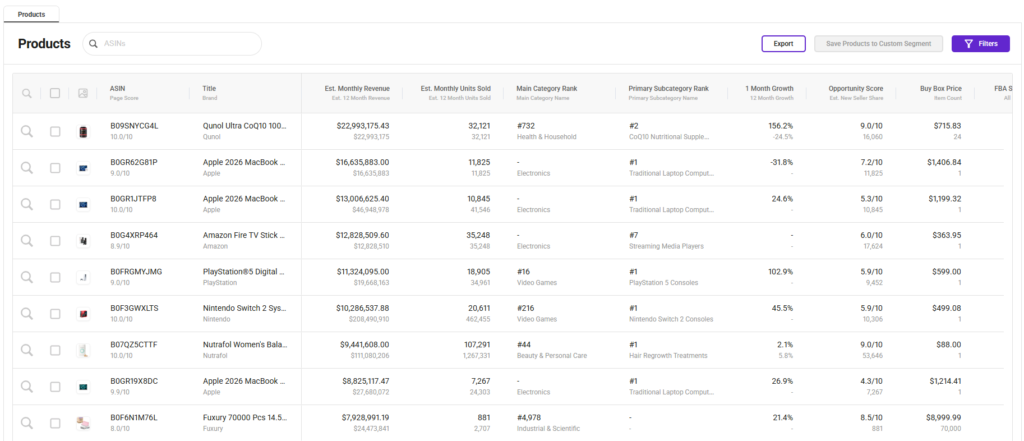Tick the checkbox for B0F3GWXLTS

55,314
